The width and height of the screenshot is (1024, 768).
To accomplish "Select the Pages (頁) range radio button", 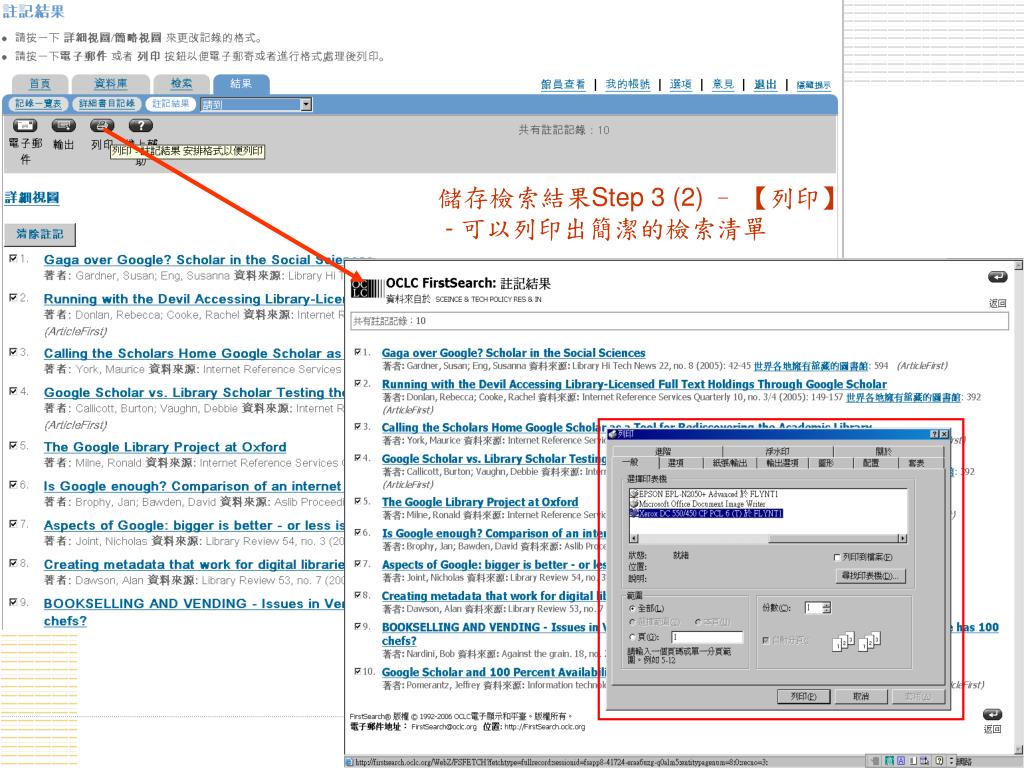I will pos(632,637).
